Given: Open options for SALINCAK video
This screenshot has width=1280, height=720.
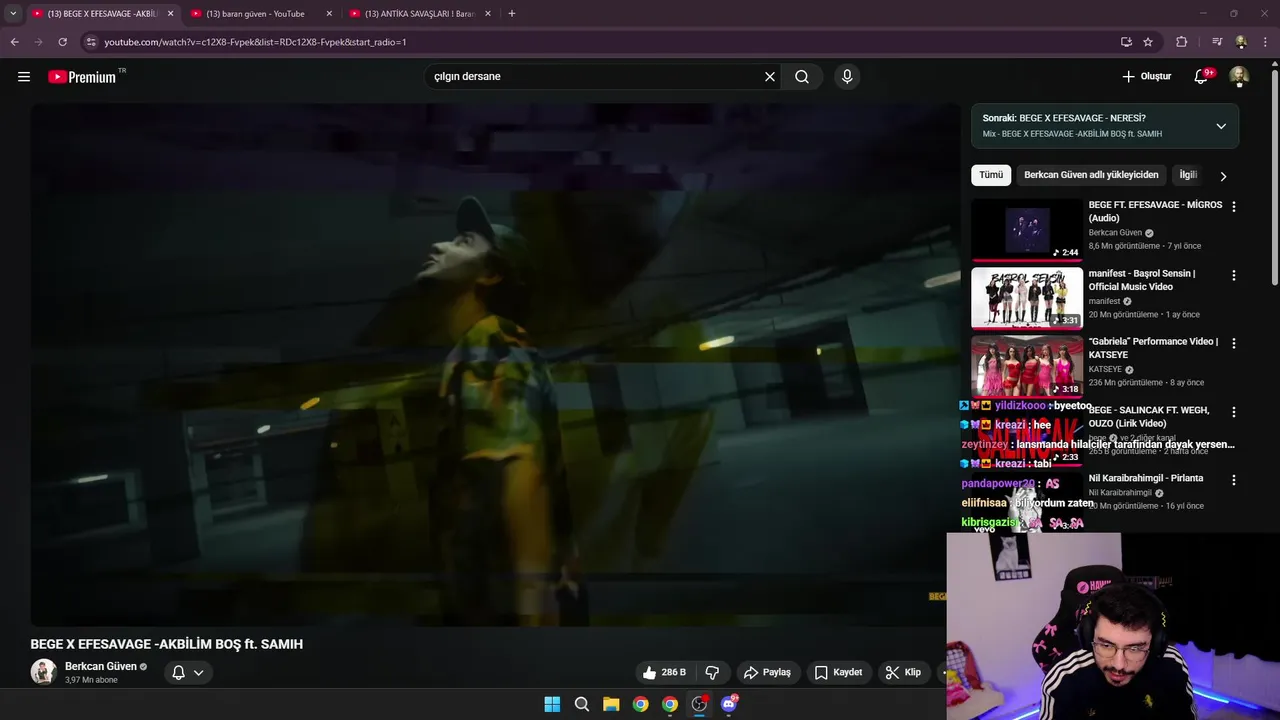Looking at the screenshot, I should click(1233, 412).
